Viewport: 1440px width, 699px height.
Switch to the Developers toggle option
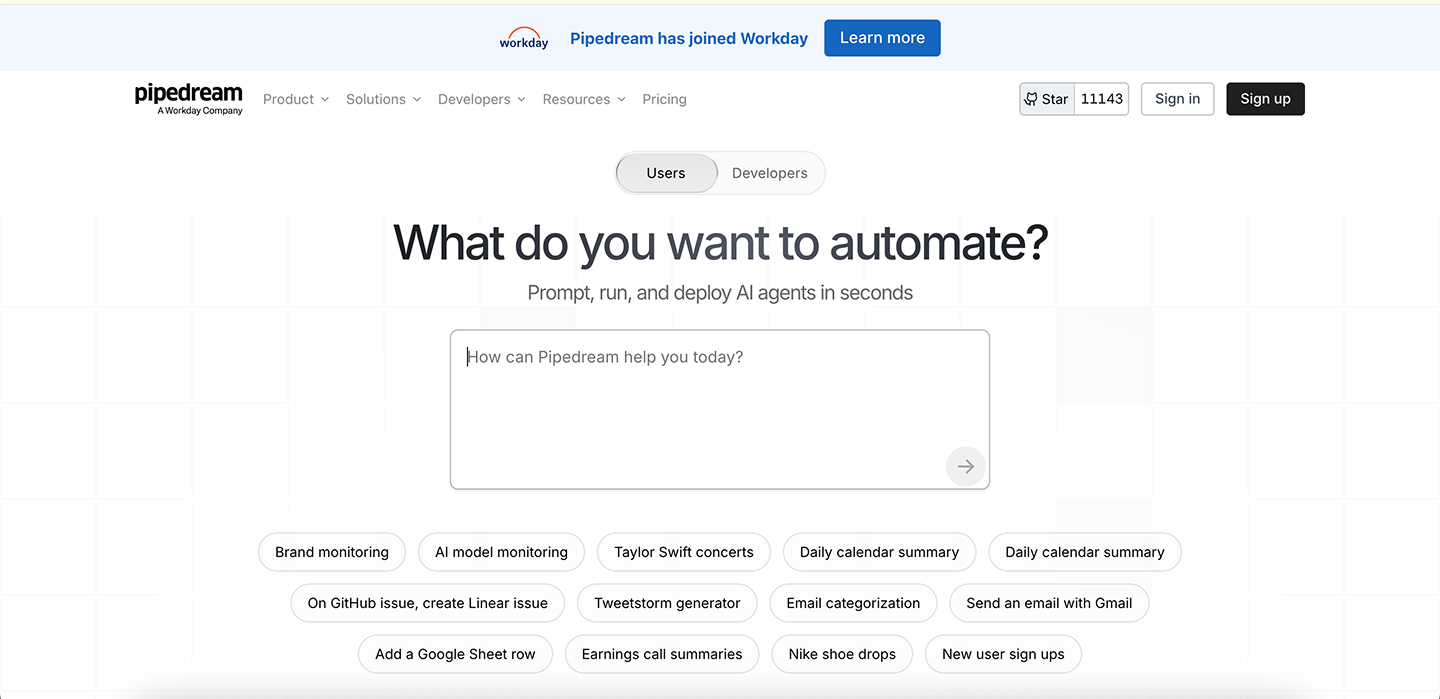[x=769, y=173]
